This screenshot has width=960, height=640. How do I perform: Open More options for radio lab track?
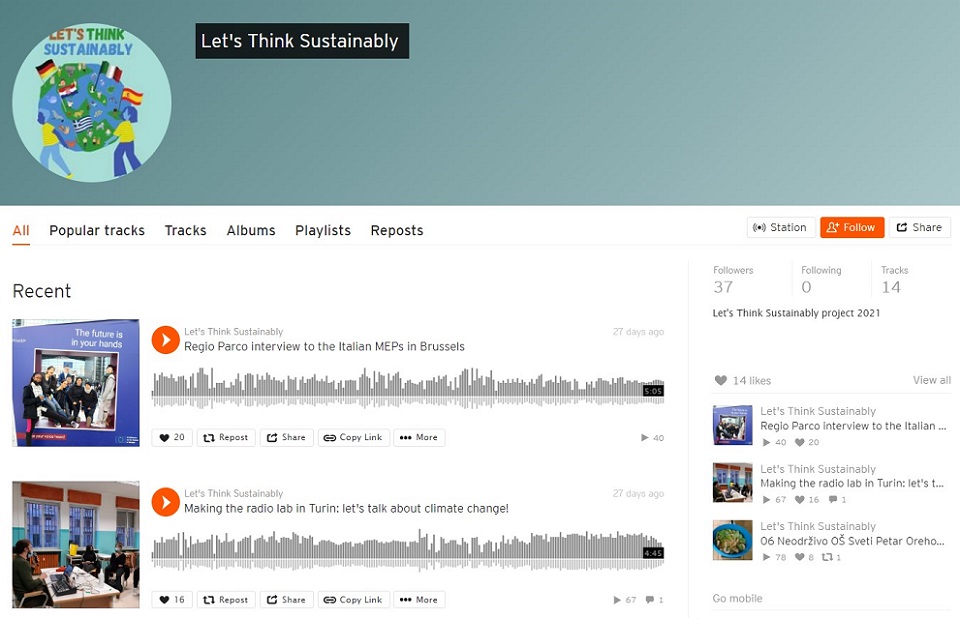(419, 600)
